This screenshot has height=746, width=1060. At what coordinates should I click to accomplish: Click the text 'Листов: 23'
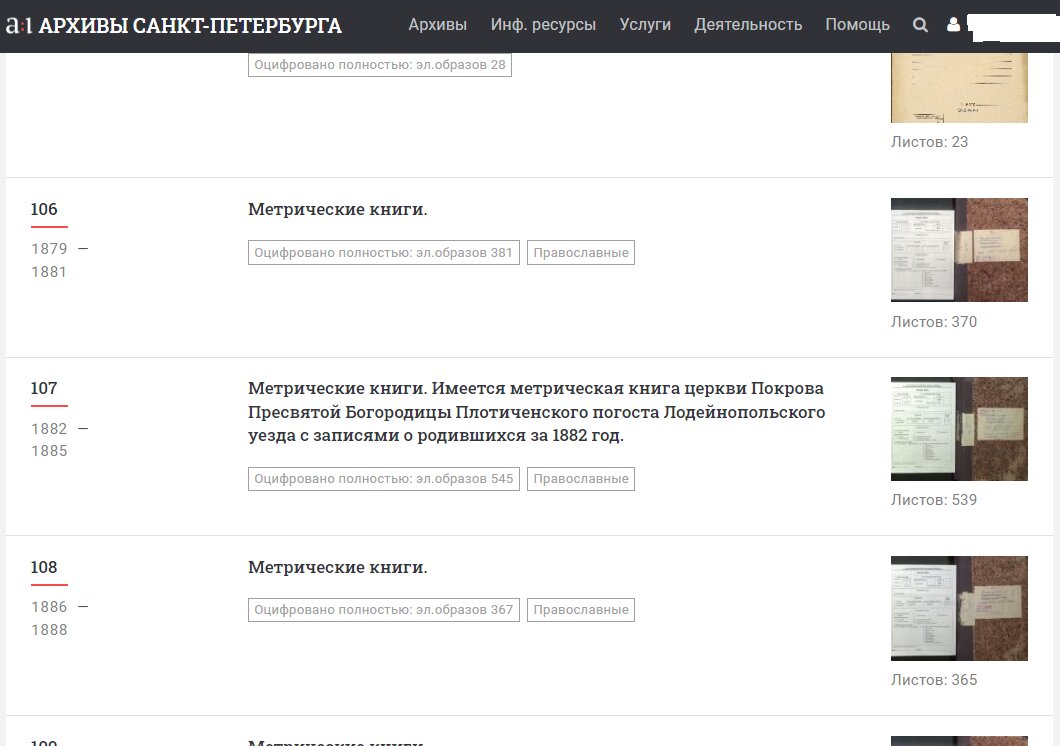coord(930,142)
